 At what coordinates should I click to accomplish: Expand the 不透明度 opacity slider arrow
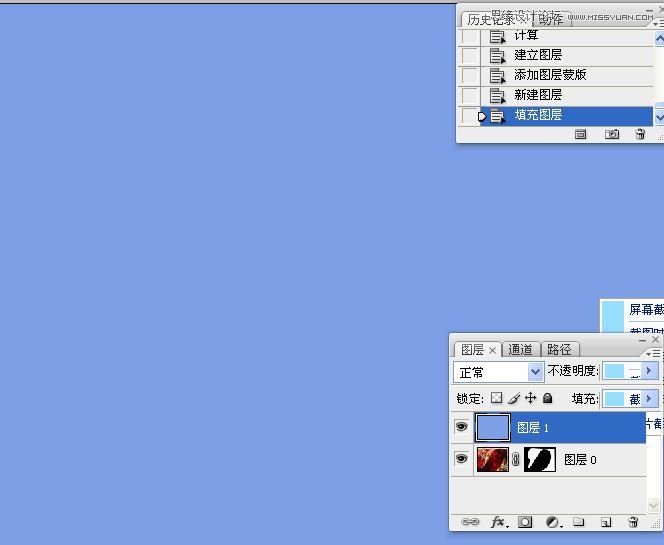click(x=649, y=371)
